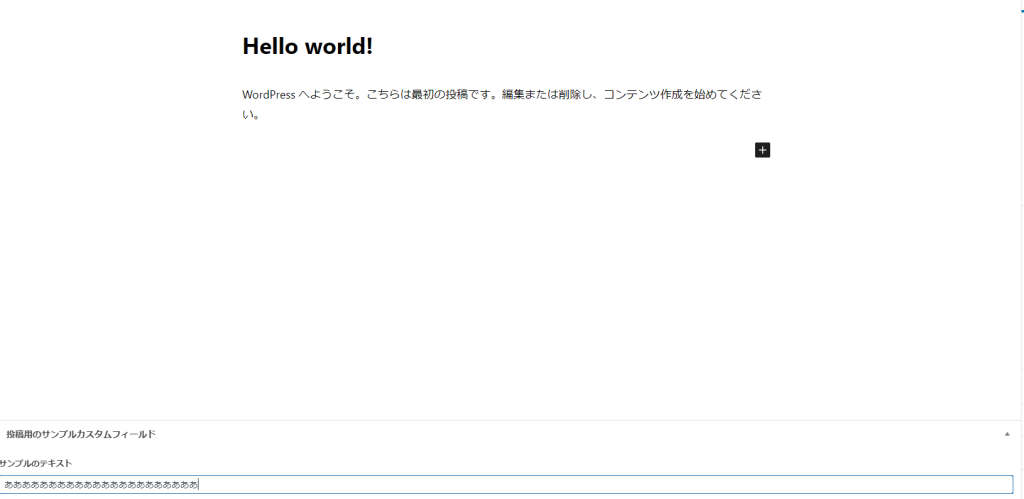Image resolution: width=1024 pixels, height=499 pixels.
Task: Click the black plus add block button
Action: pos(762,150)
